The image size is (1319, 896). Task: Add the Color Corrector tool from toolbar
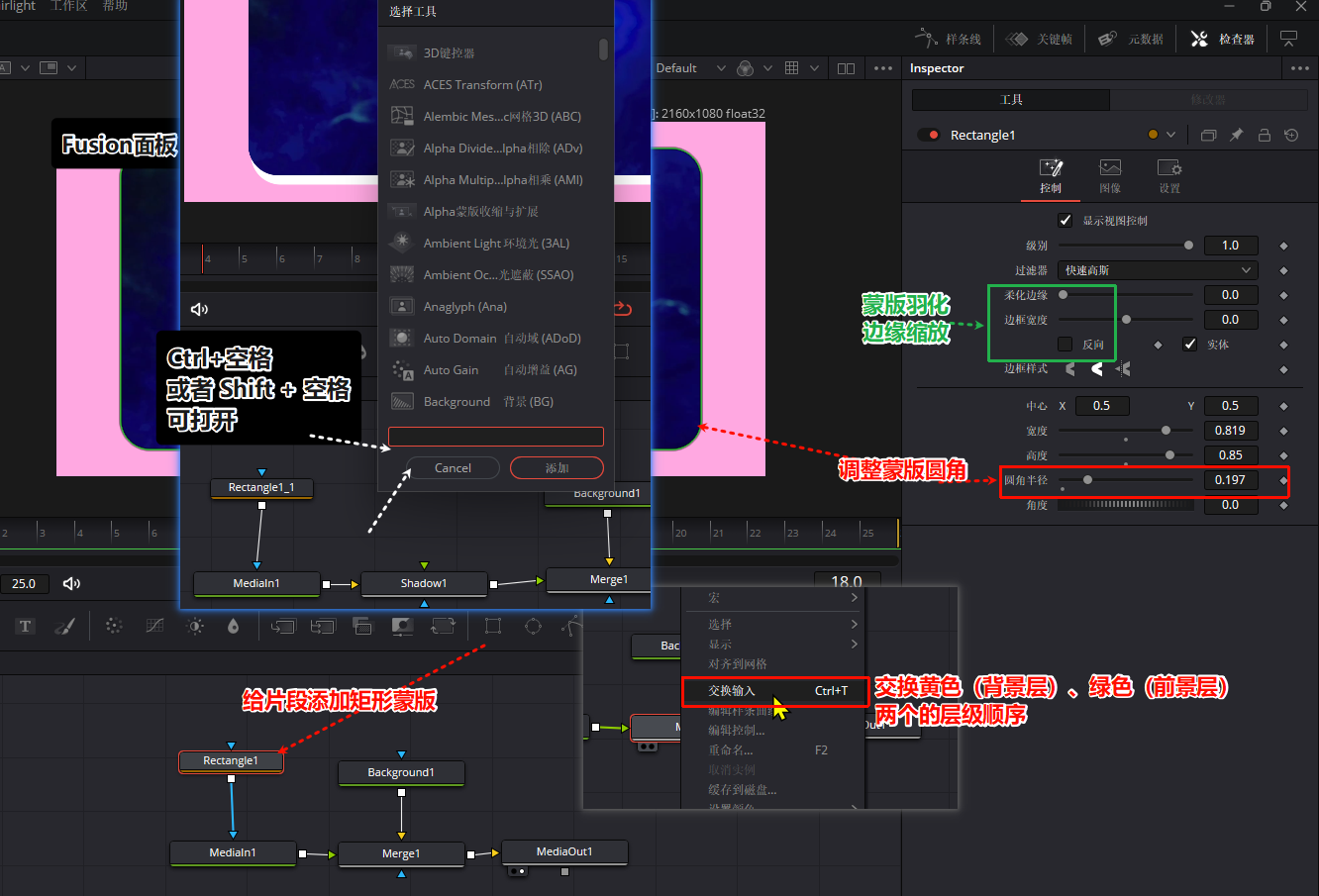pos(114,626)
